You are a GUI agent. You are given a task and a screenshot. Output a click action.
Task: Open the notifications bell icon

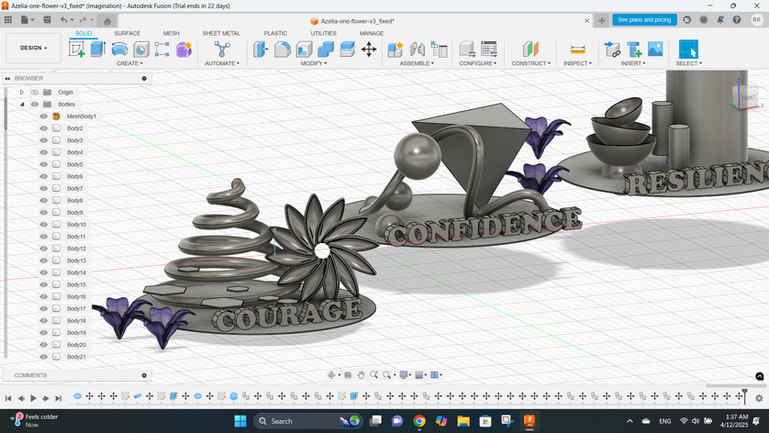pyautogui.click(x=720, y=20)
